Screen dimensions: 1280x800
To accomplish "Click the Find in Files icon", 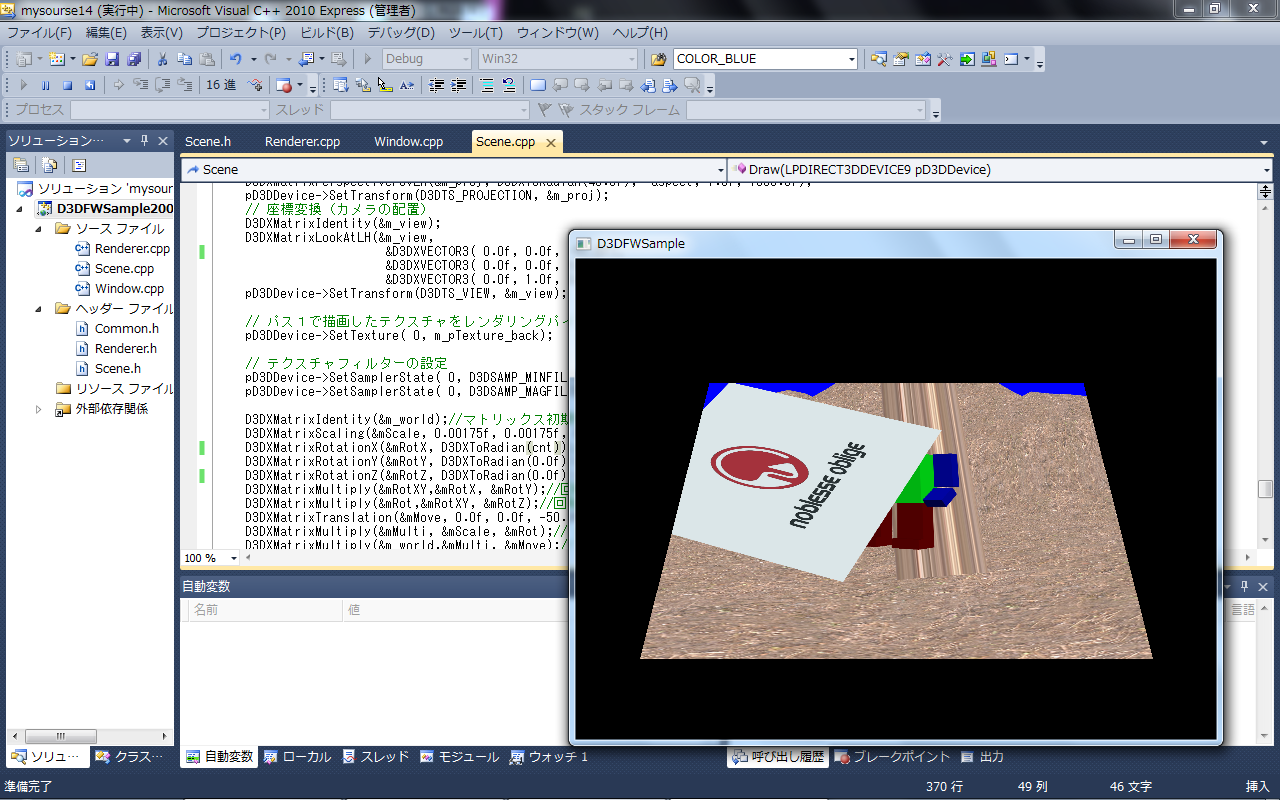I will pyautogui.click(x=658, y=59).
